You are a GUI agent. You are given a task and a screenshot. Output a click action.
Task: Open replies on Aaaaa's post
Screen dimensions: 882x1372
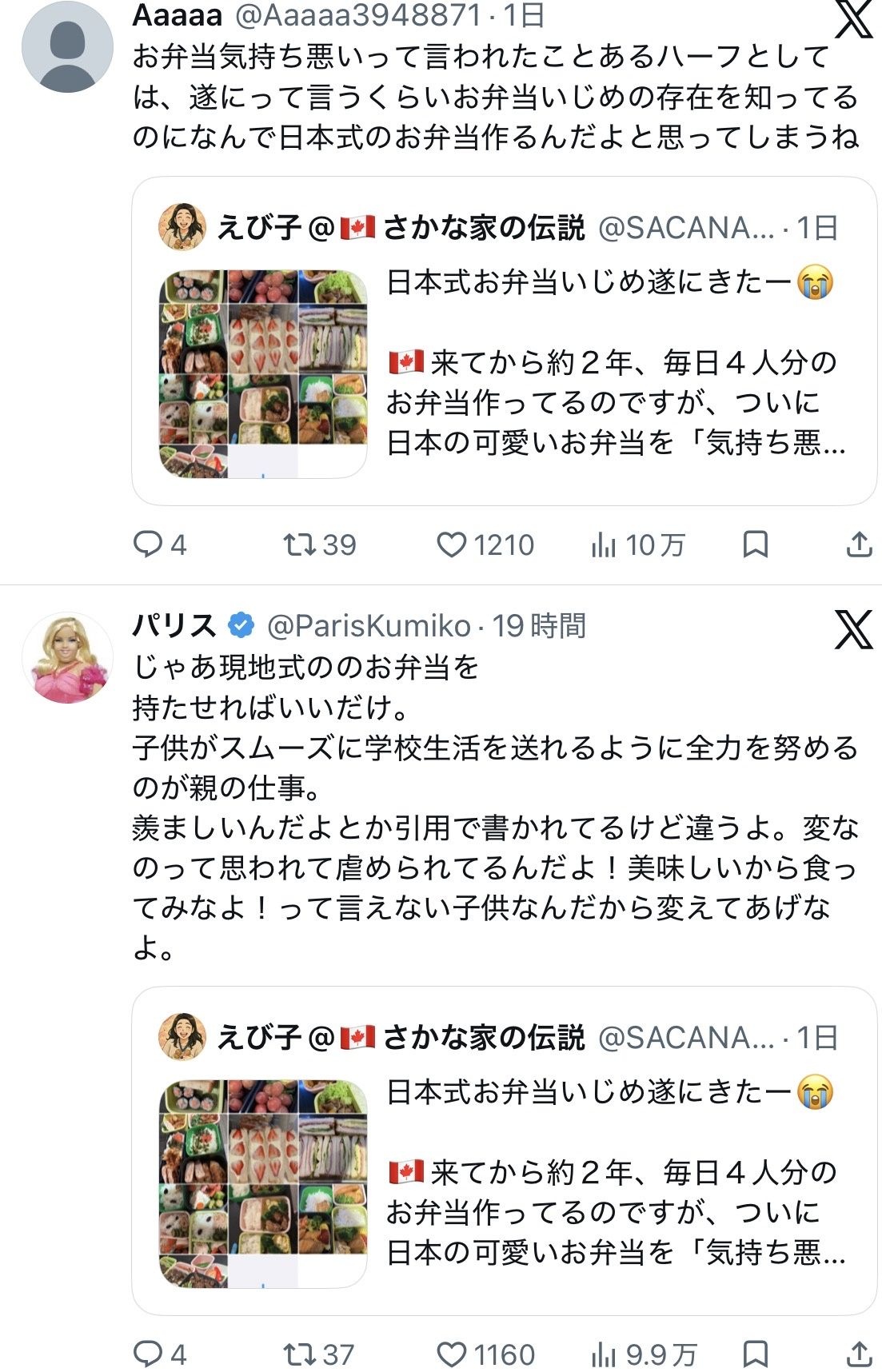[x=159, y=545]
